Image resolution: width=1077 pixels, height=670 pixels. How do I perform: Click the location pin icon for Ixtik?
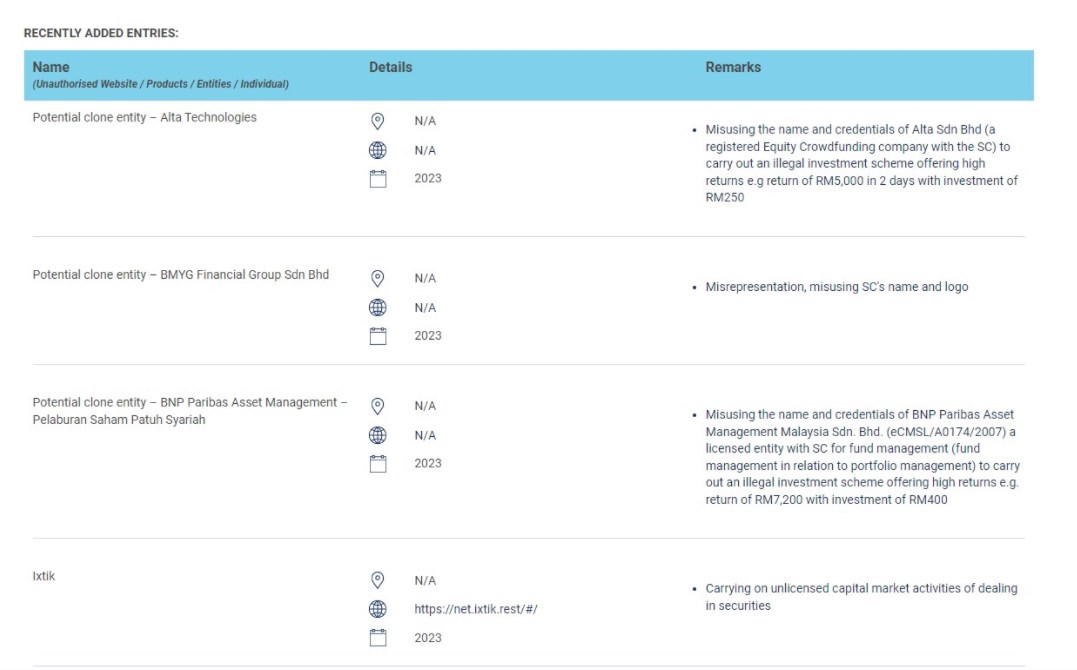pos(378,580)
